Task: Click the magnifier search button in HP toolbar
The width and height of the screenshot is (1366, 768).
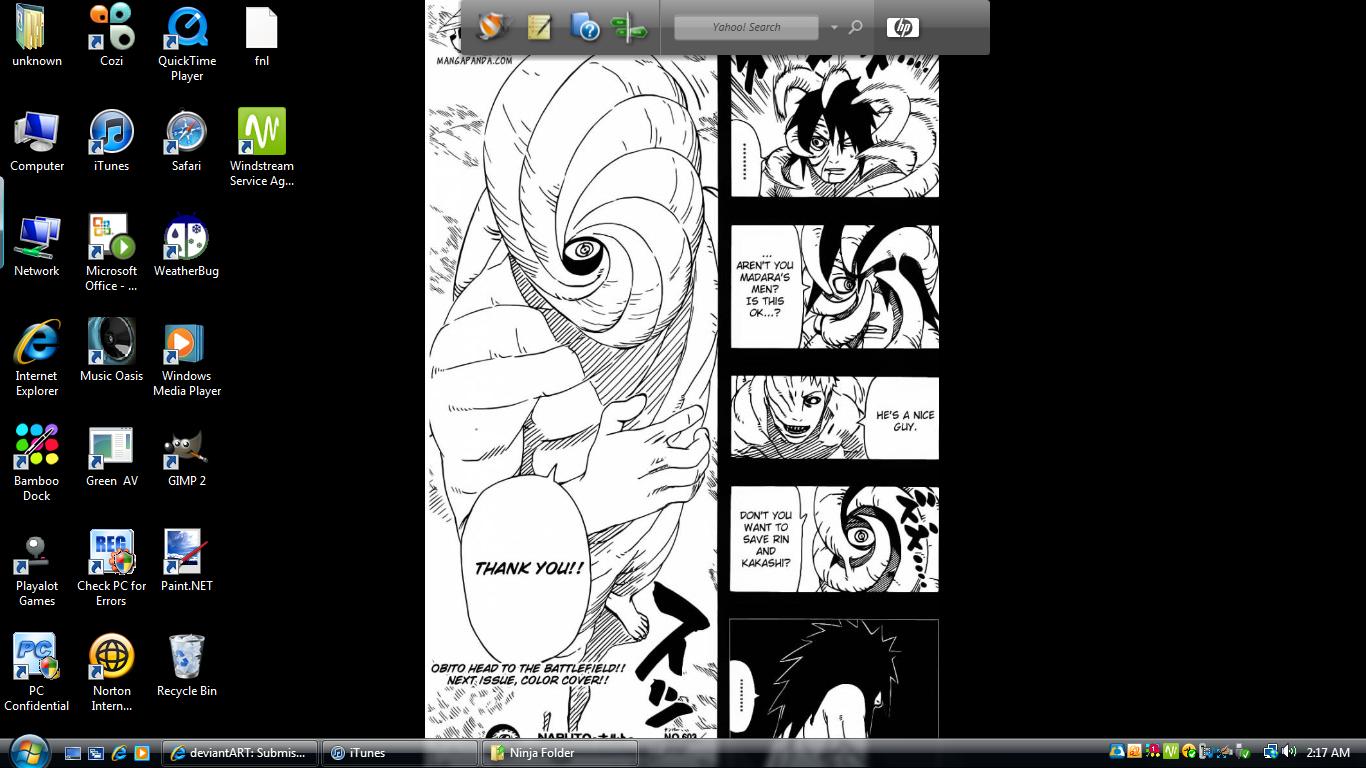Action: coord(855,27)
